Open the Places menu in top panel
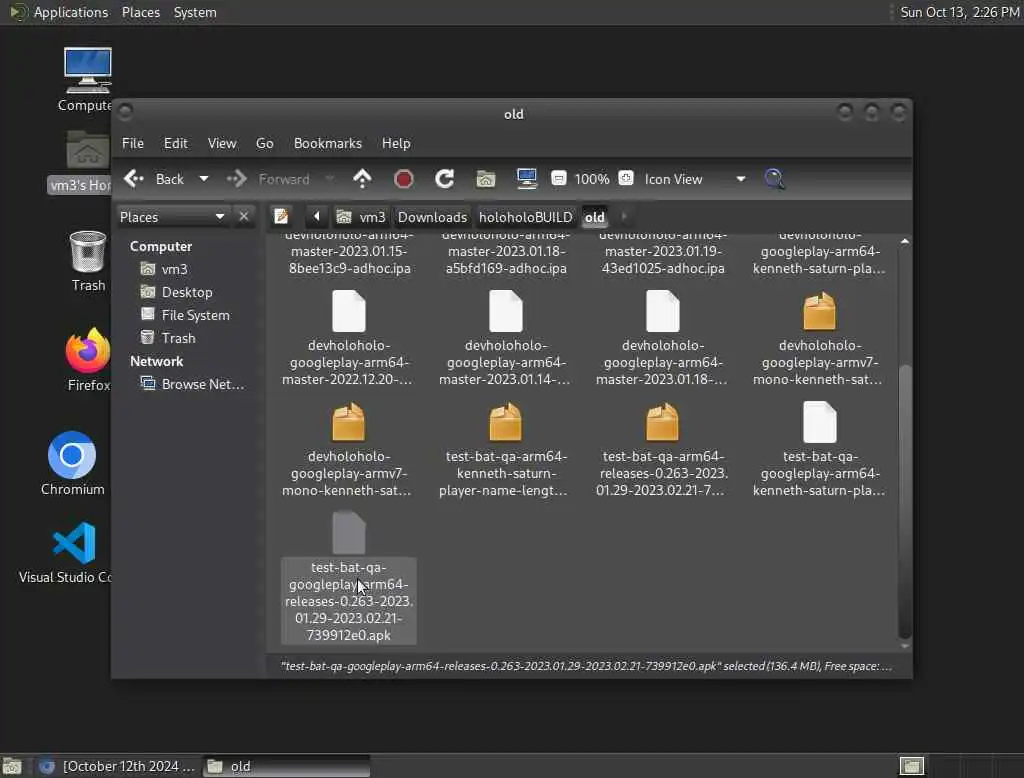This screenshot has width=1024, height=778. point(140,12)
